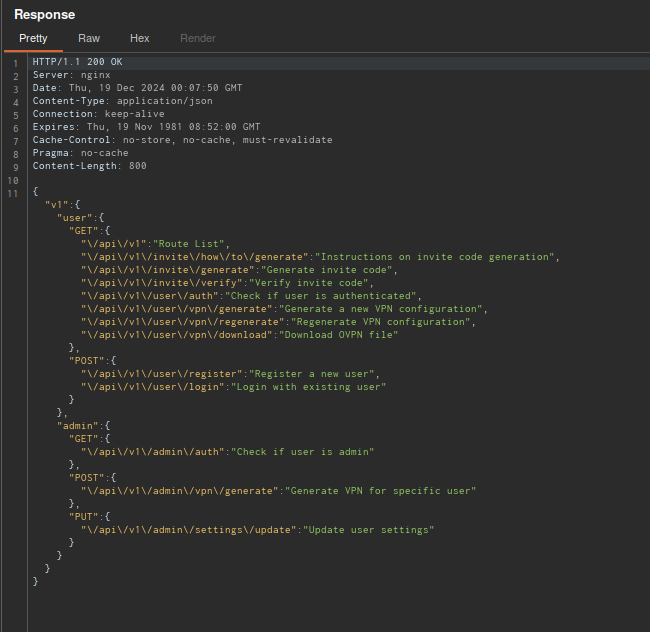The height and width of the screenshot is (632, 650).
Task: Click the Content-Length: 800 header
Action: click(89, 166)
